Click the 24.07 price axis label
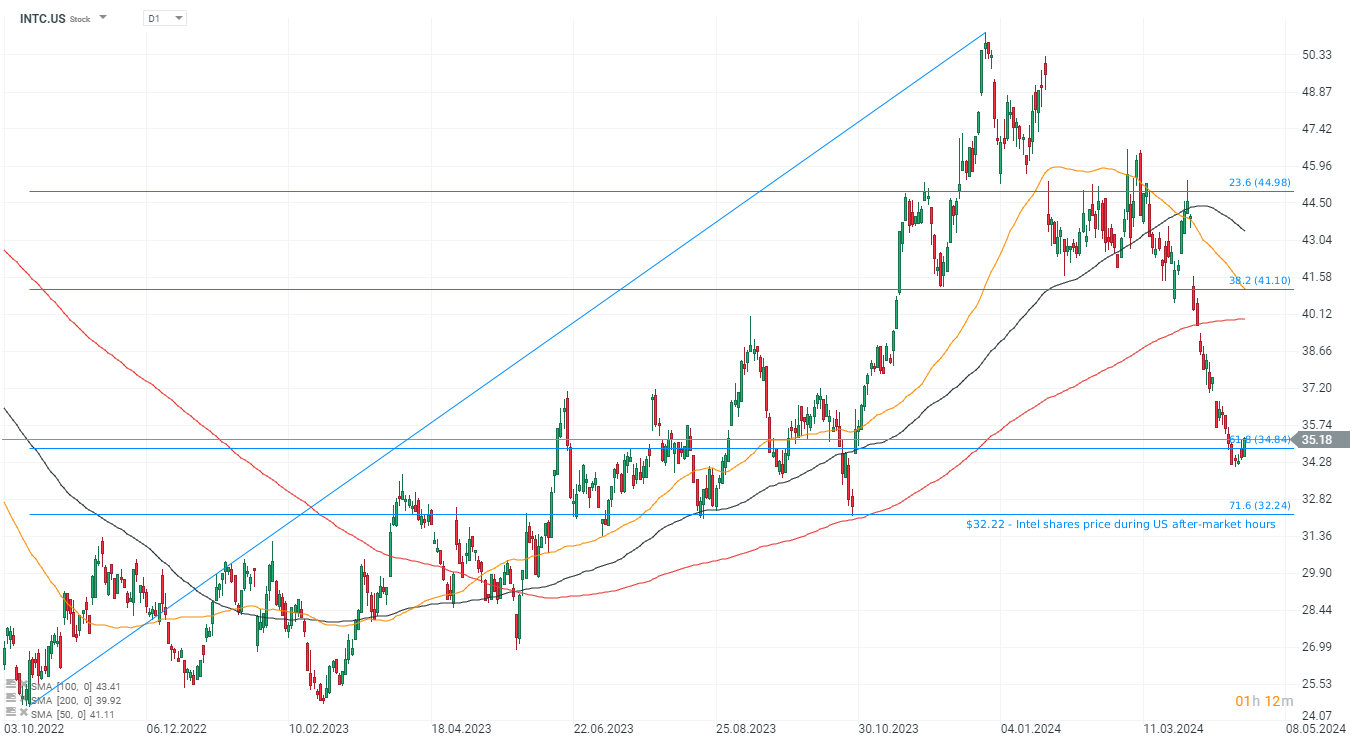 [x=1318, y=716]
